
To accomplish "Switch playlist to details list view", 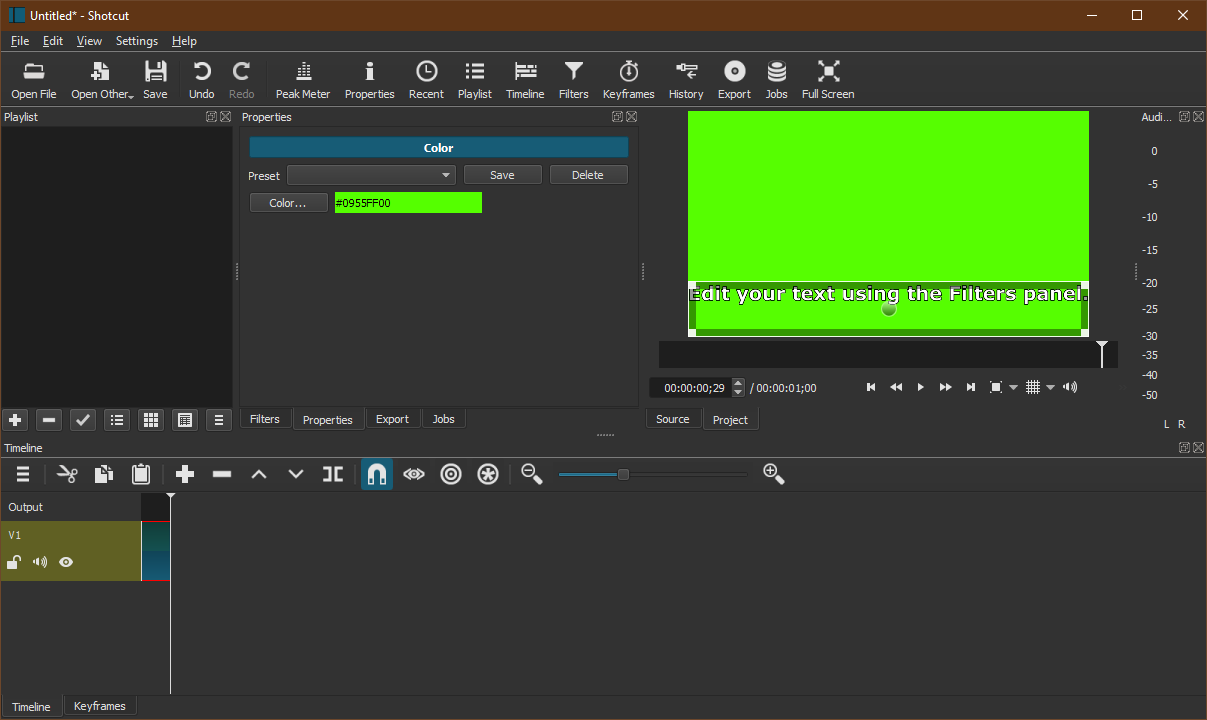I will pos(117,420).
